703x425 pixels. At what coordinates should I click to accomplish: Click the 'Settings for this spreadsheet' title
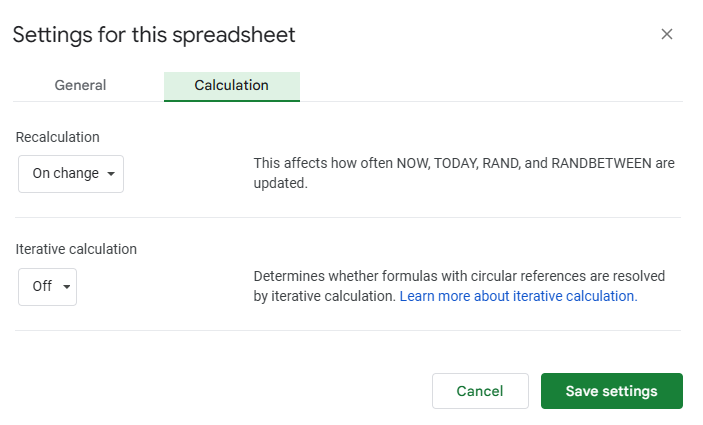154,35
